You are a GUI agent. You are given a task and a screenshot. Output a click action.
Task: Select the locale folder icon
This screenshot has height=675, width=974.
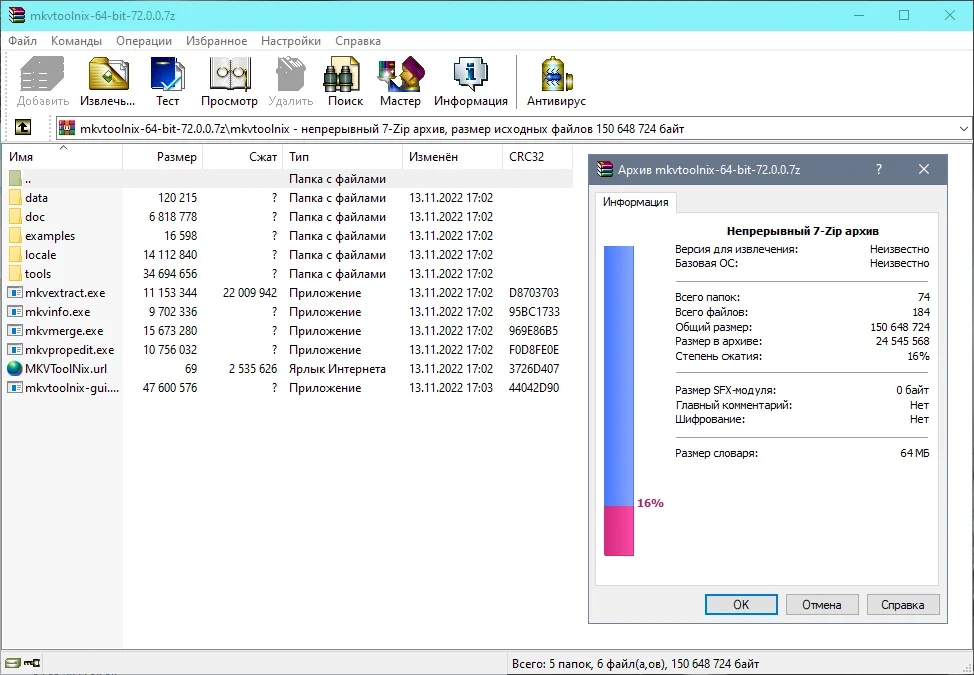[x=16, y=255]
